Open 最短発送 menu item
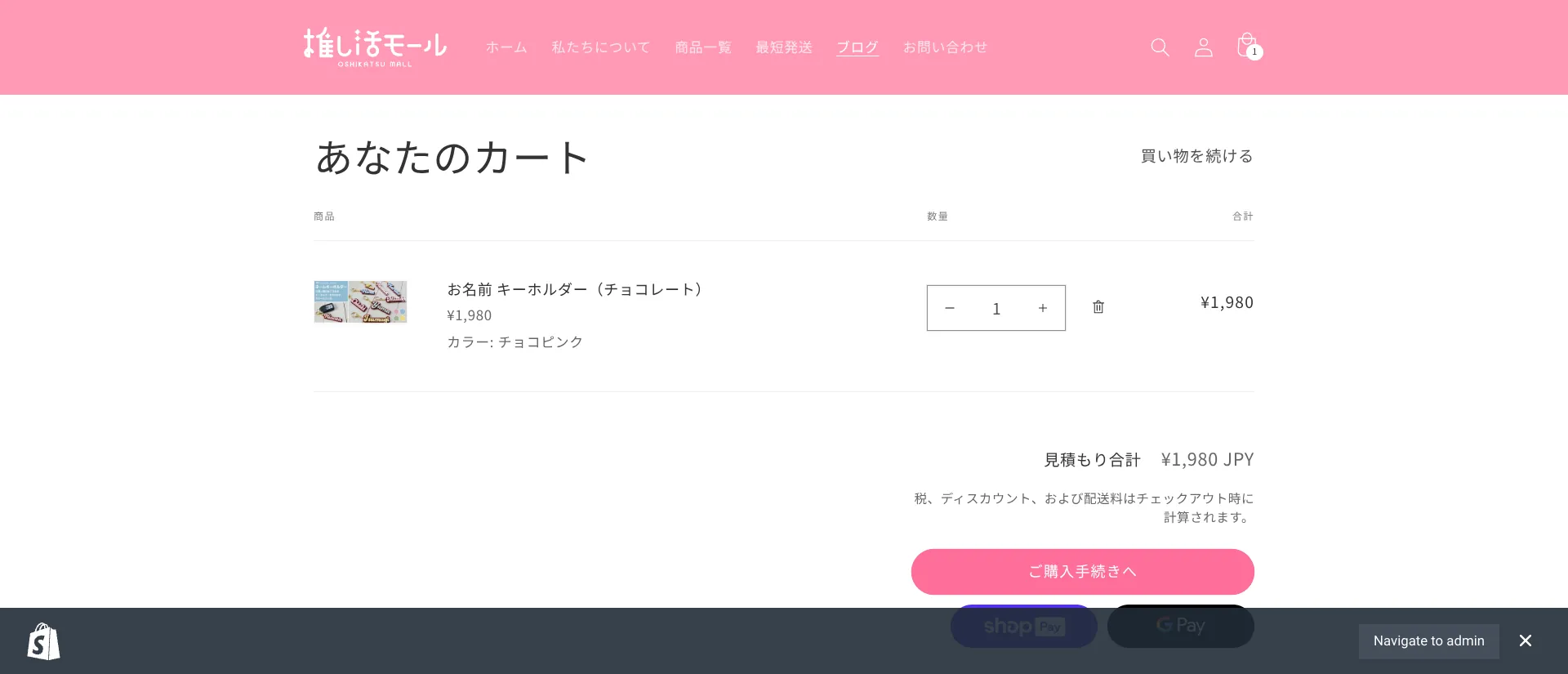 pos(784,47)
